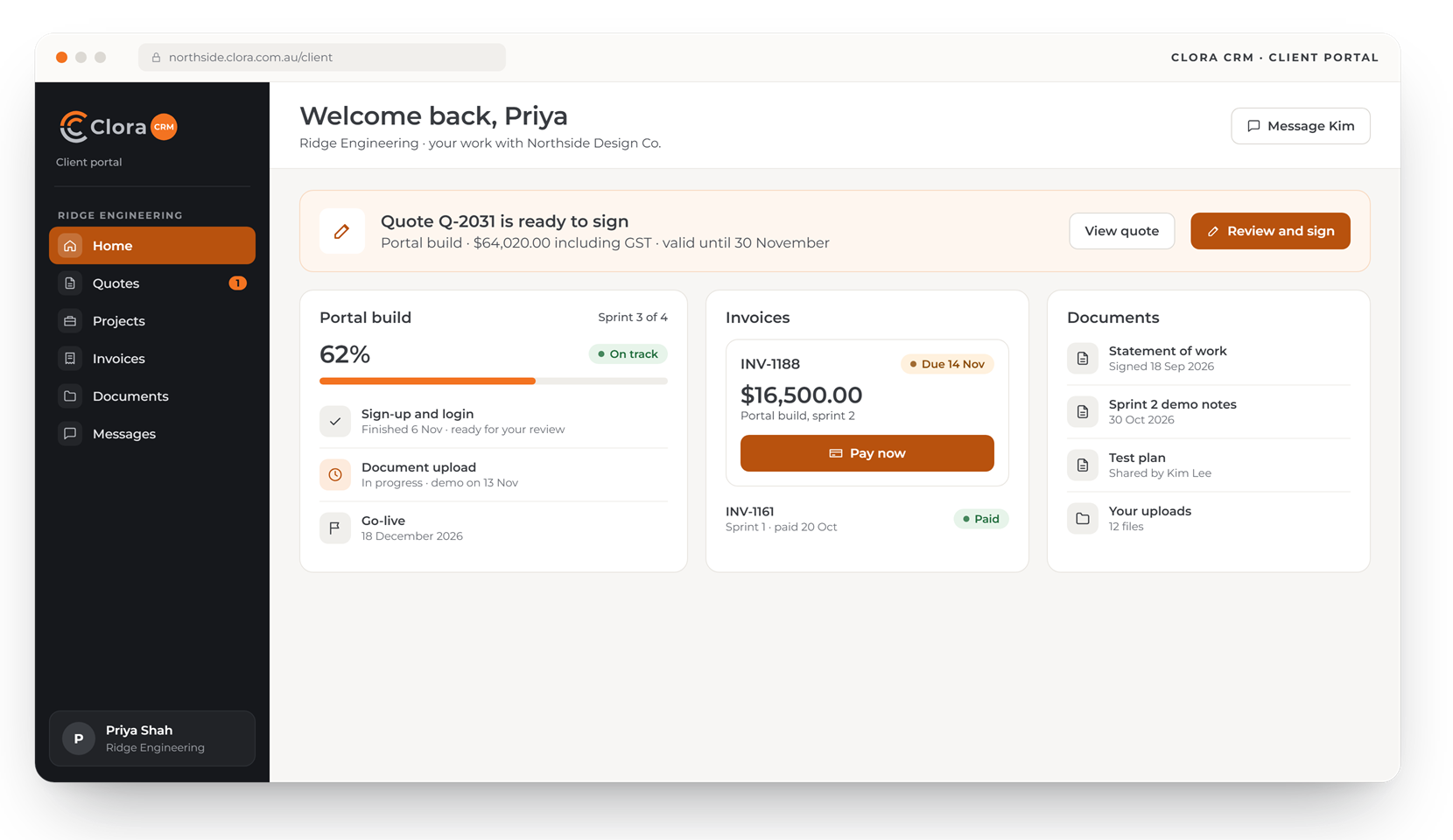Click the On track status pill
The height and width of the screenshot is (840, 1453).
628,354
